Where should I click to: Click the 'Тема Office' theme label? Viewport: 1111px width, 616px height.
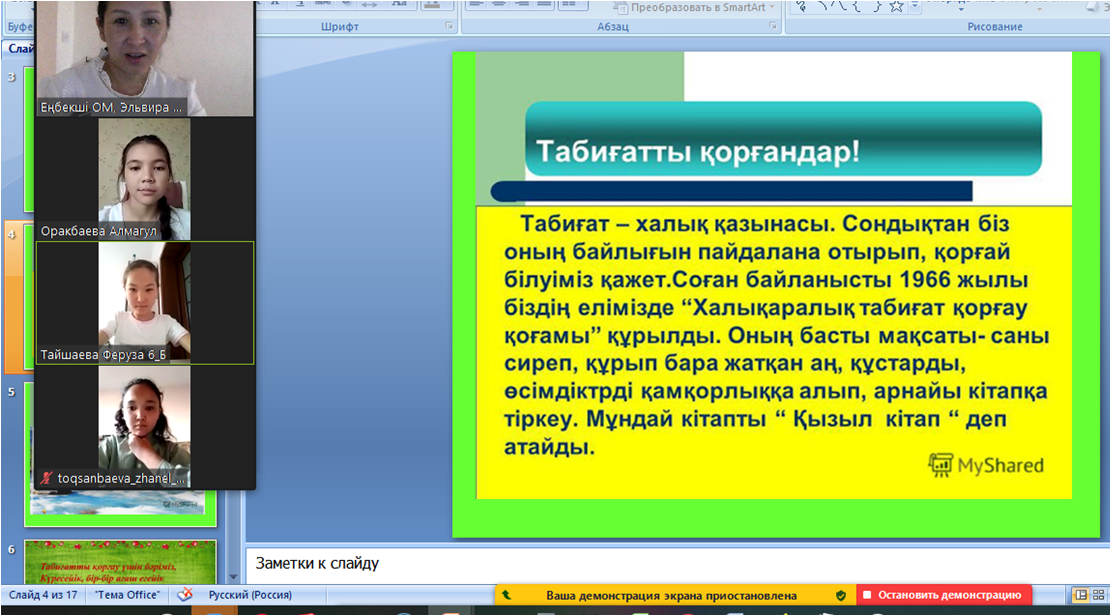click(x=127, y=595)
